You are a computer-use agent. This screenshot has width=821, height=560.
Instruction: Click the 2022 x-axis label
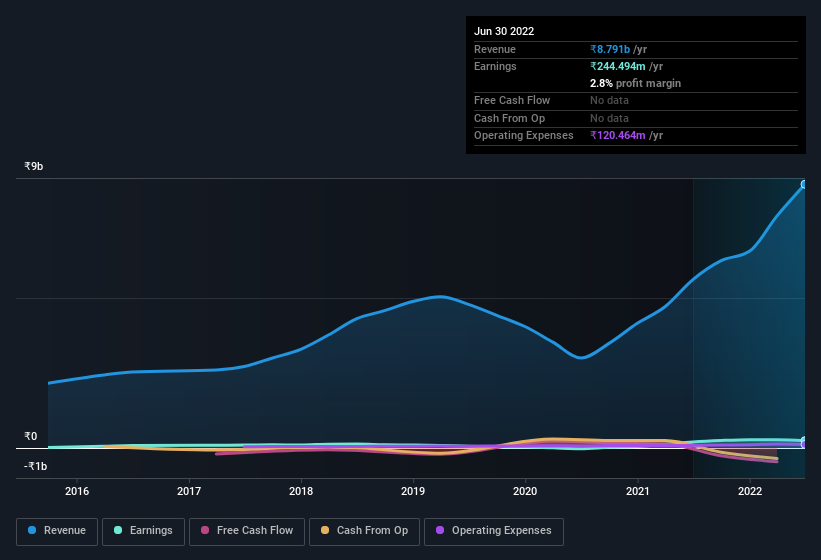[750, 491]
